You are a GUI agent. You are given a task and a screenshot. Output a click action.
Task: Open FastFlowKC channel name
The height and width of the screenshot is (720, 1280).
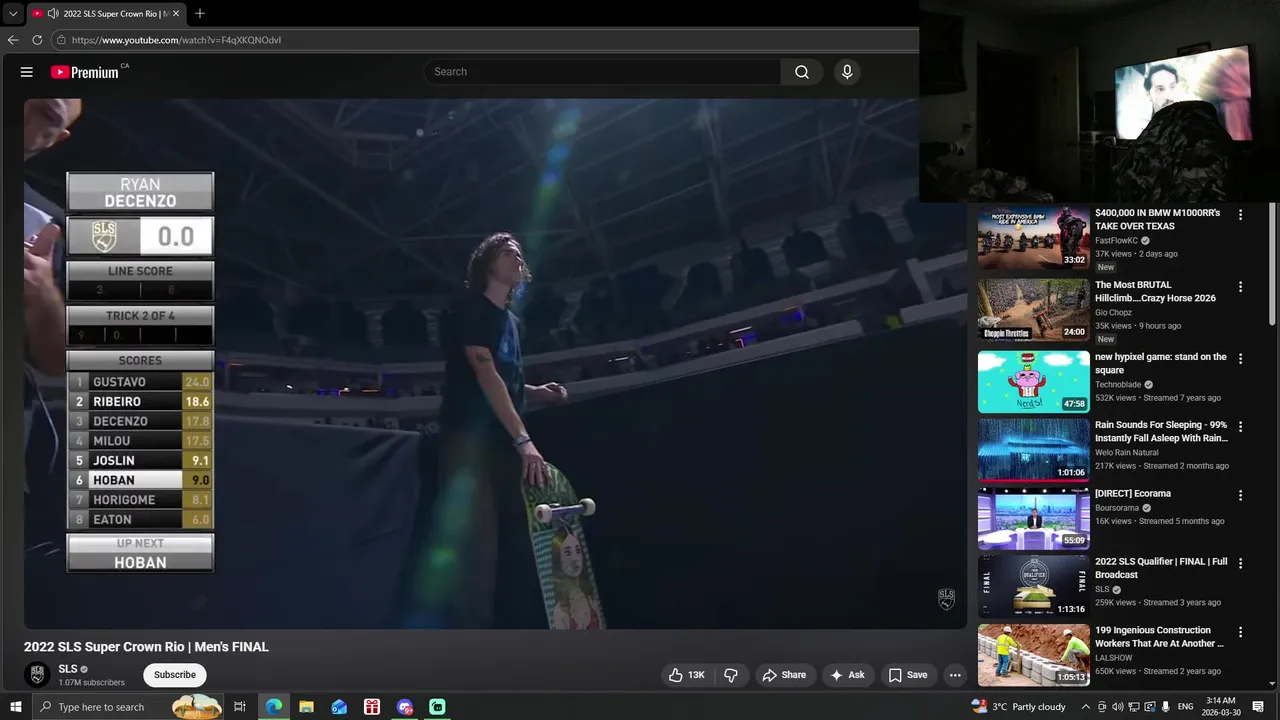pos(1116,240)
